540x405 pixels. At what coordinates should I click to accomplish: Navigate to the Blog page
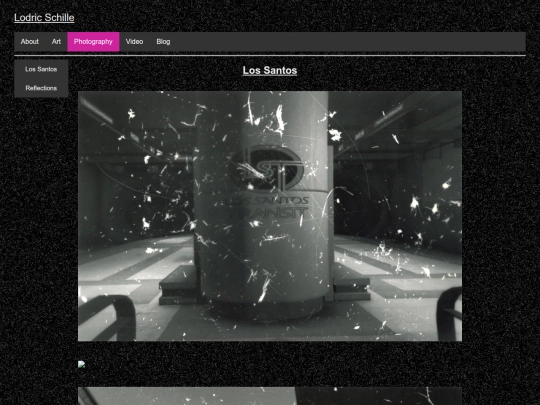click(x=163, y=42)
